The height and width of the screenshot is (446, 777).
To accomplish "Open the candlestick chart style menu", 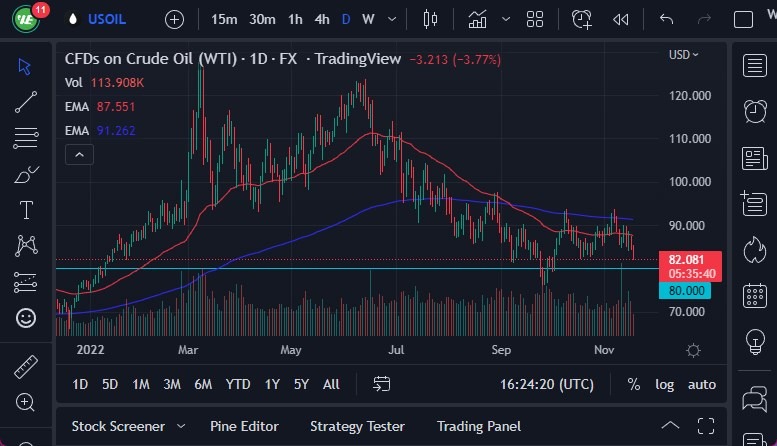I will click(431, 19).
